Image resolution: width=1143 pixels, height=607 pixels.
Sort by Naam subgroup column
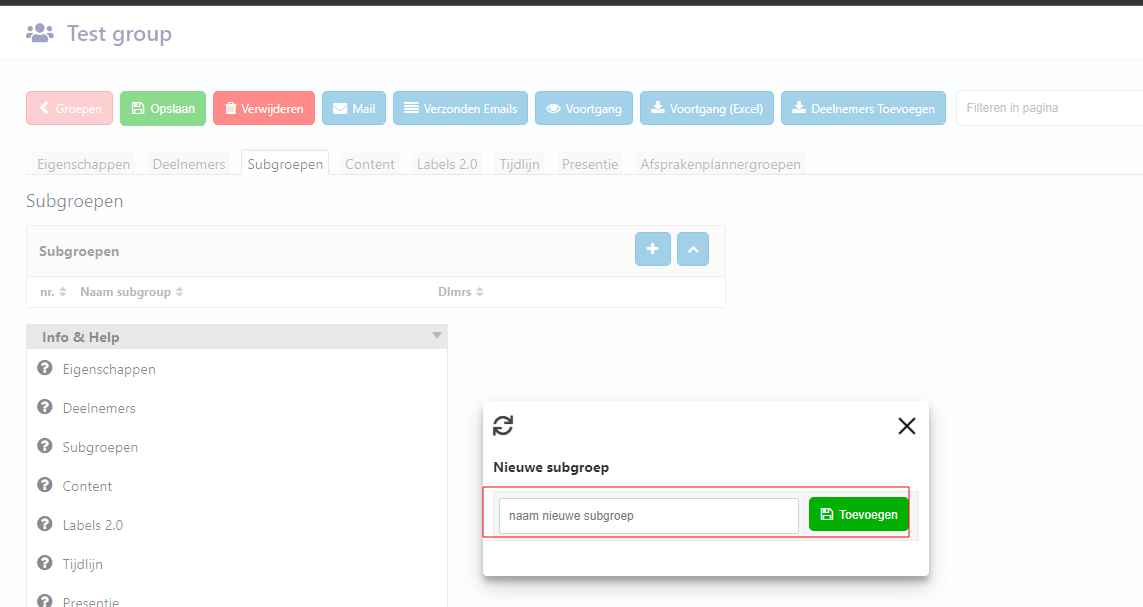pos(131,292)
